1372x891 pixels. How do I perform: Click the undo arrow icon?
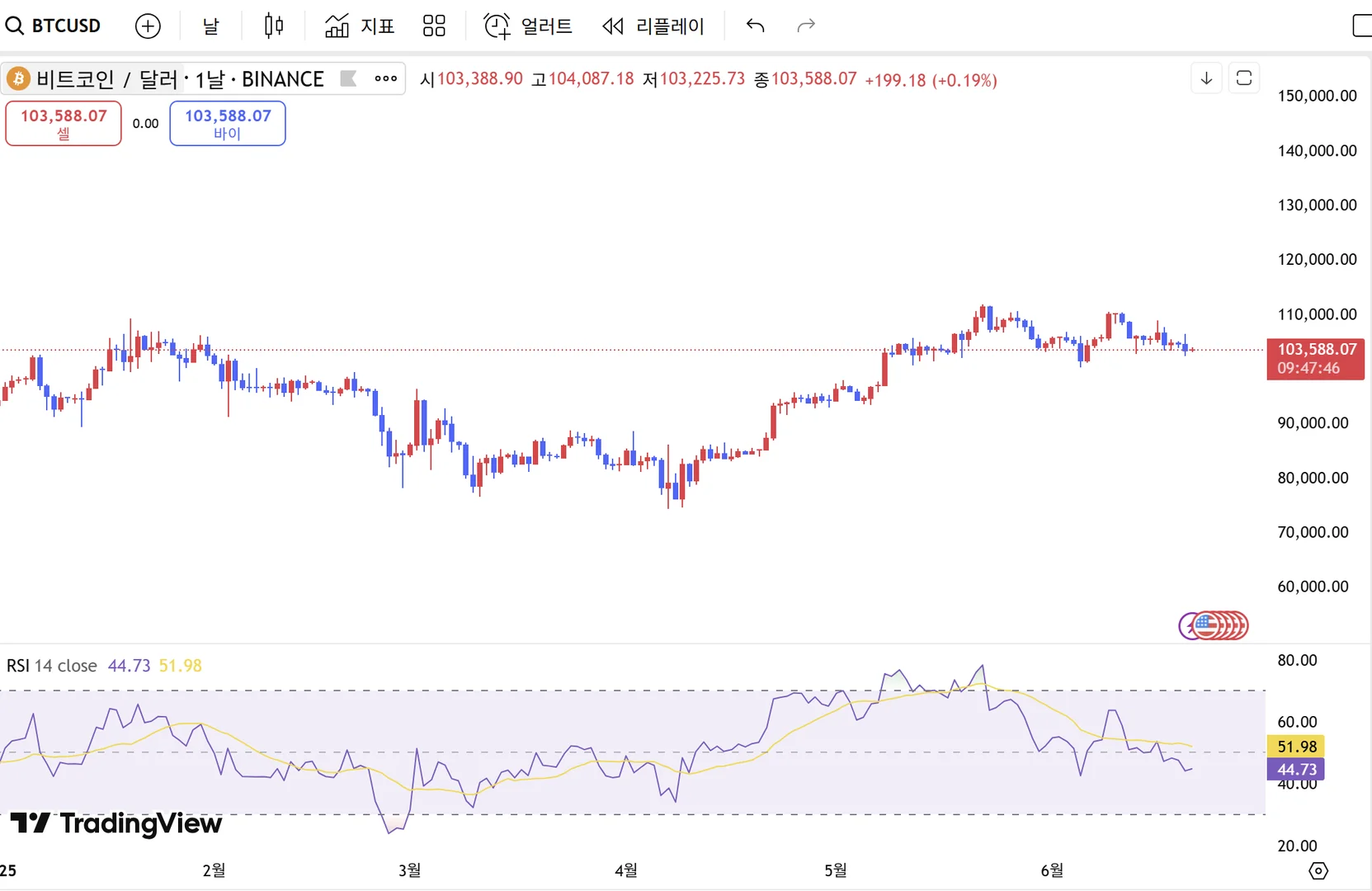[x=755, y=26]
